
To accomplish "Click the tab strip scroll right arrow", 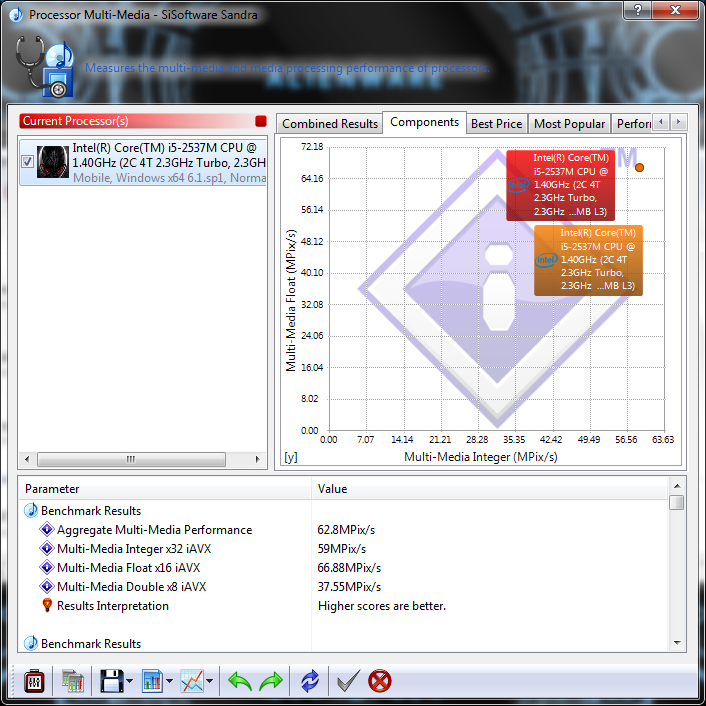I will point(679,122).
